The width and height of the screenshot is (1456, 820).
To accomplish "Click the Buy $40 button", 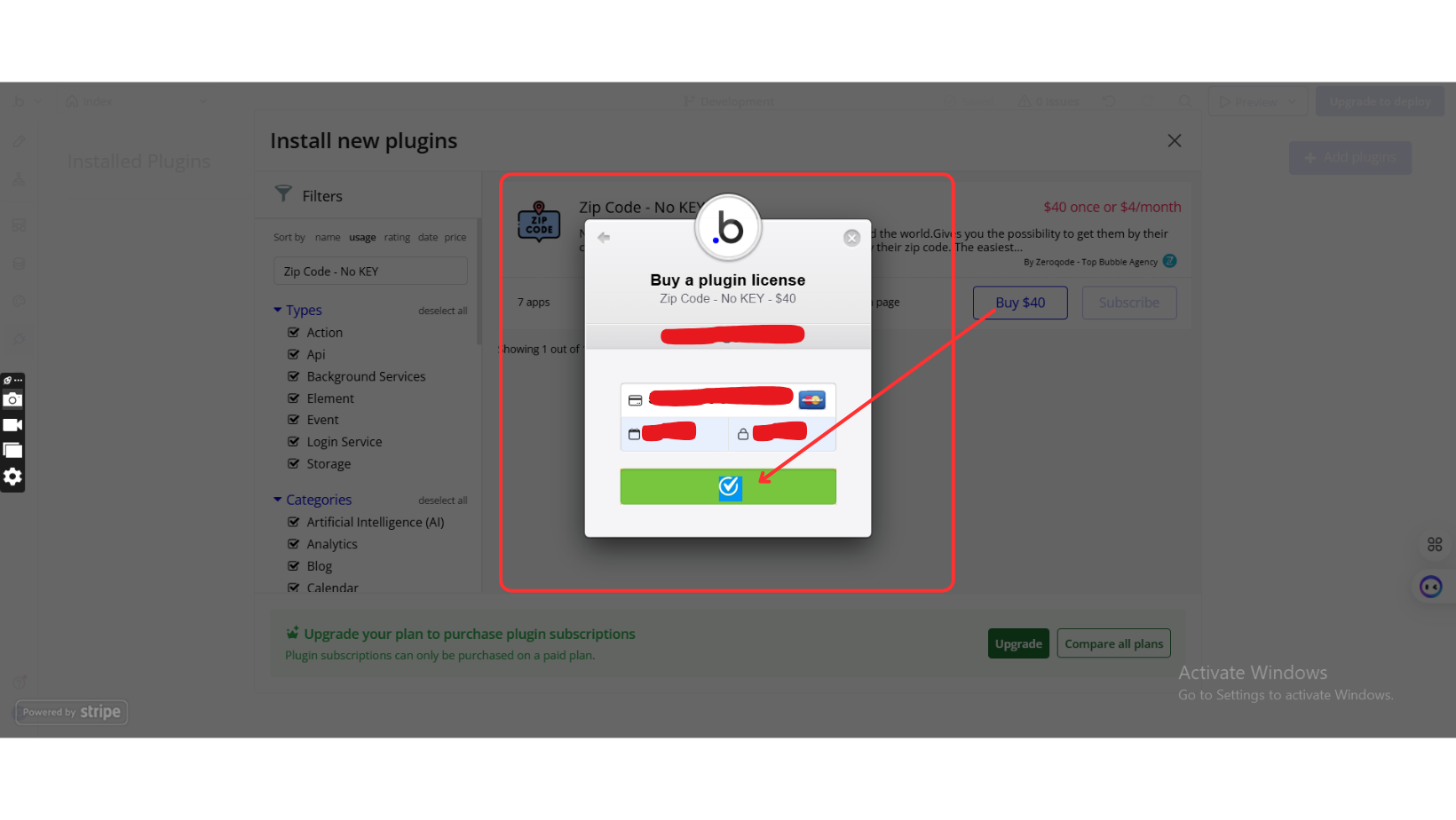I will click(1020, 303).
